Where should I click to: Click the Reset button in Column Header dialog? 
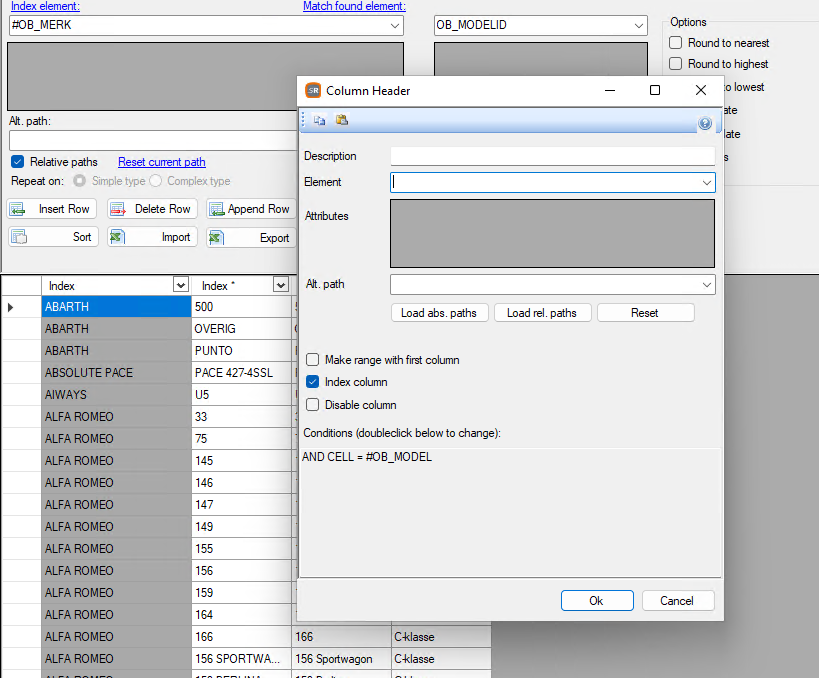[x=646, y=313]
